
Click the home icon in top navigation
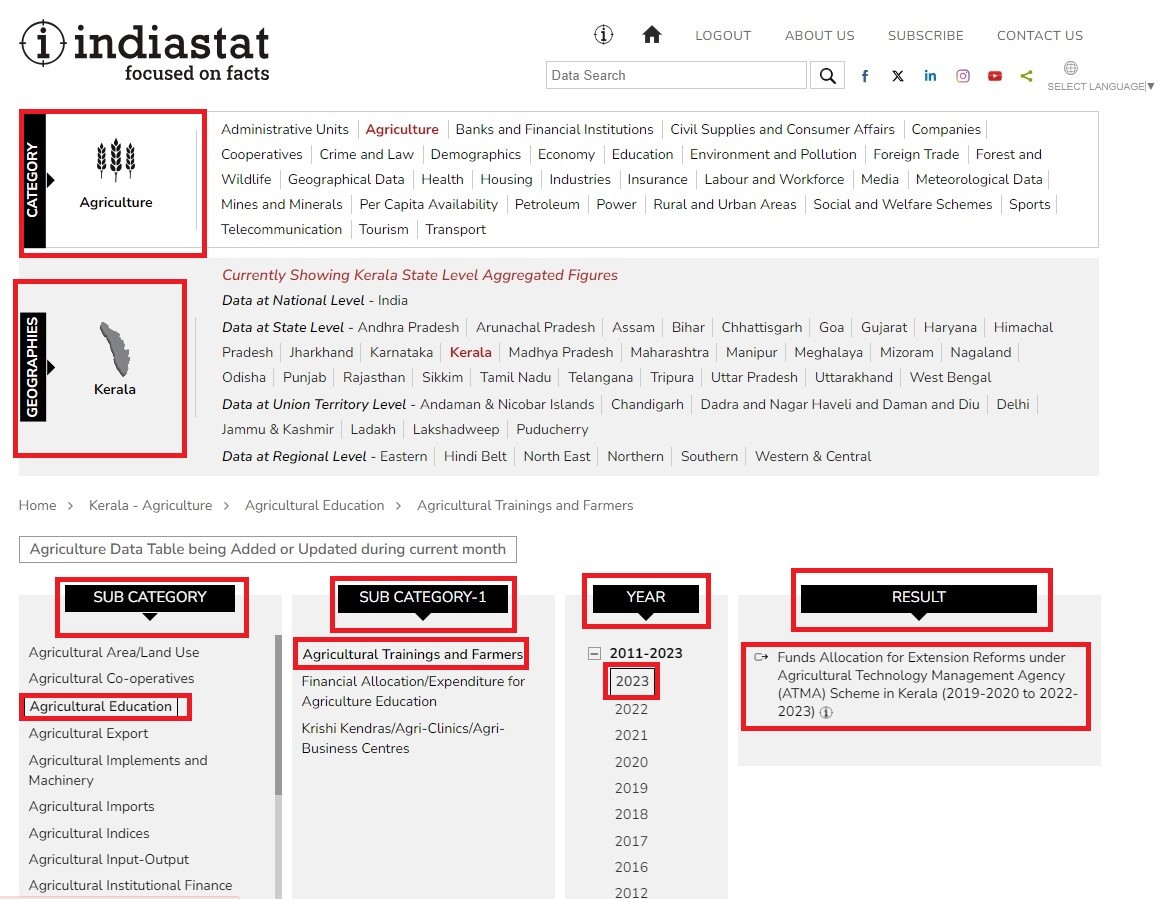pos(652,35)
